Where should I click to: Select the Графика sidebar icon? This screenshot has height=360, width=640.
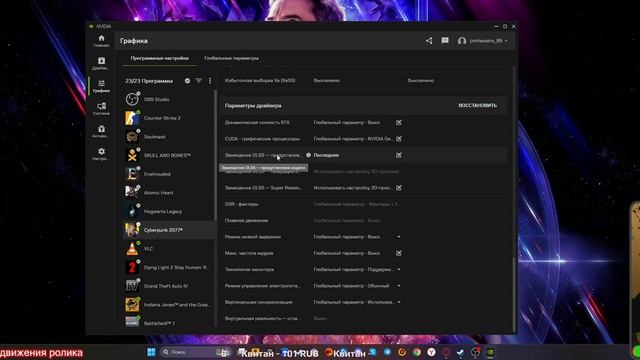pos(101,86)
